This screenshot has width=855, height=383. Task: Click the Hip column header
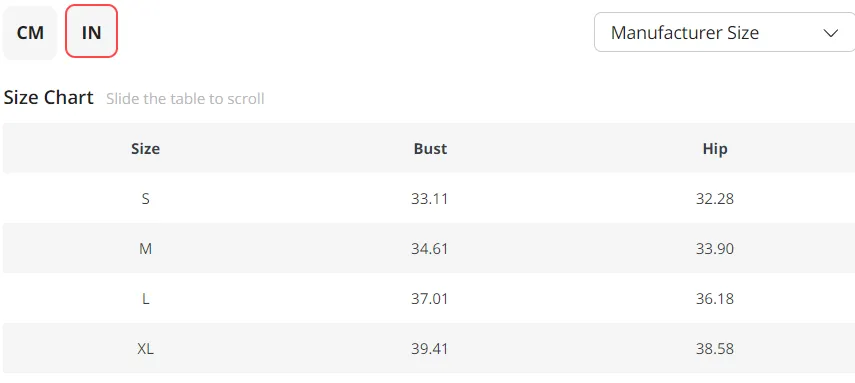(715, 148)
